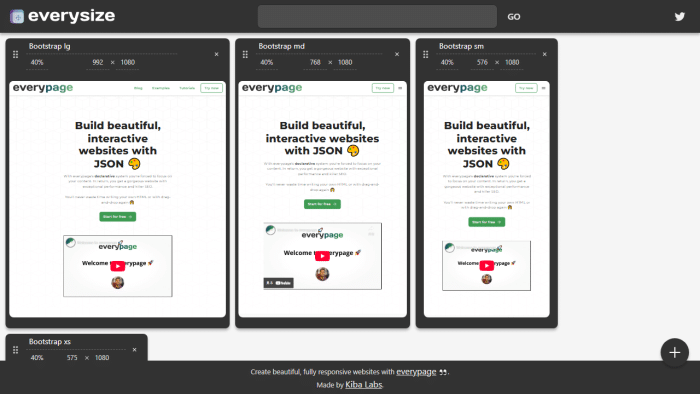Visit the Kiba Labs link
700x394 pixels.
click(364, 385)
